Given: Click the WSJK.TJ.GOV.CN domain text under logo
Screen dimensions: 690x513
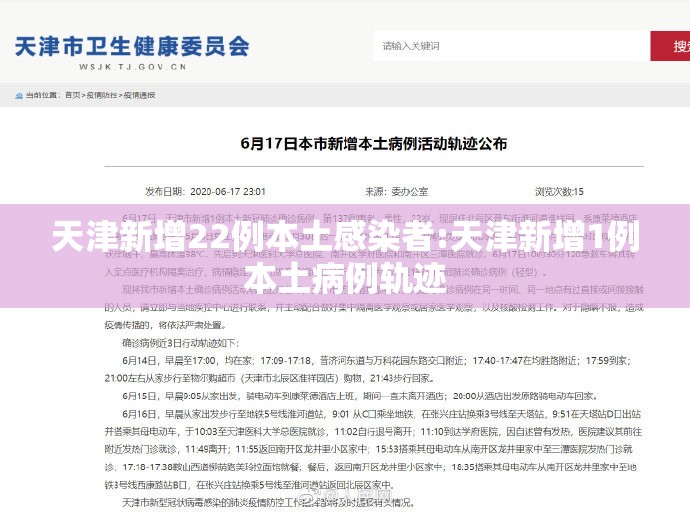Looking at the screenshot, I should coord(132,67).
